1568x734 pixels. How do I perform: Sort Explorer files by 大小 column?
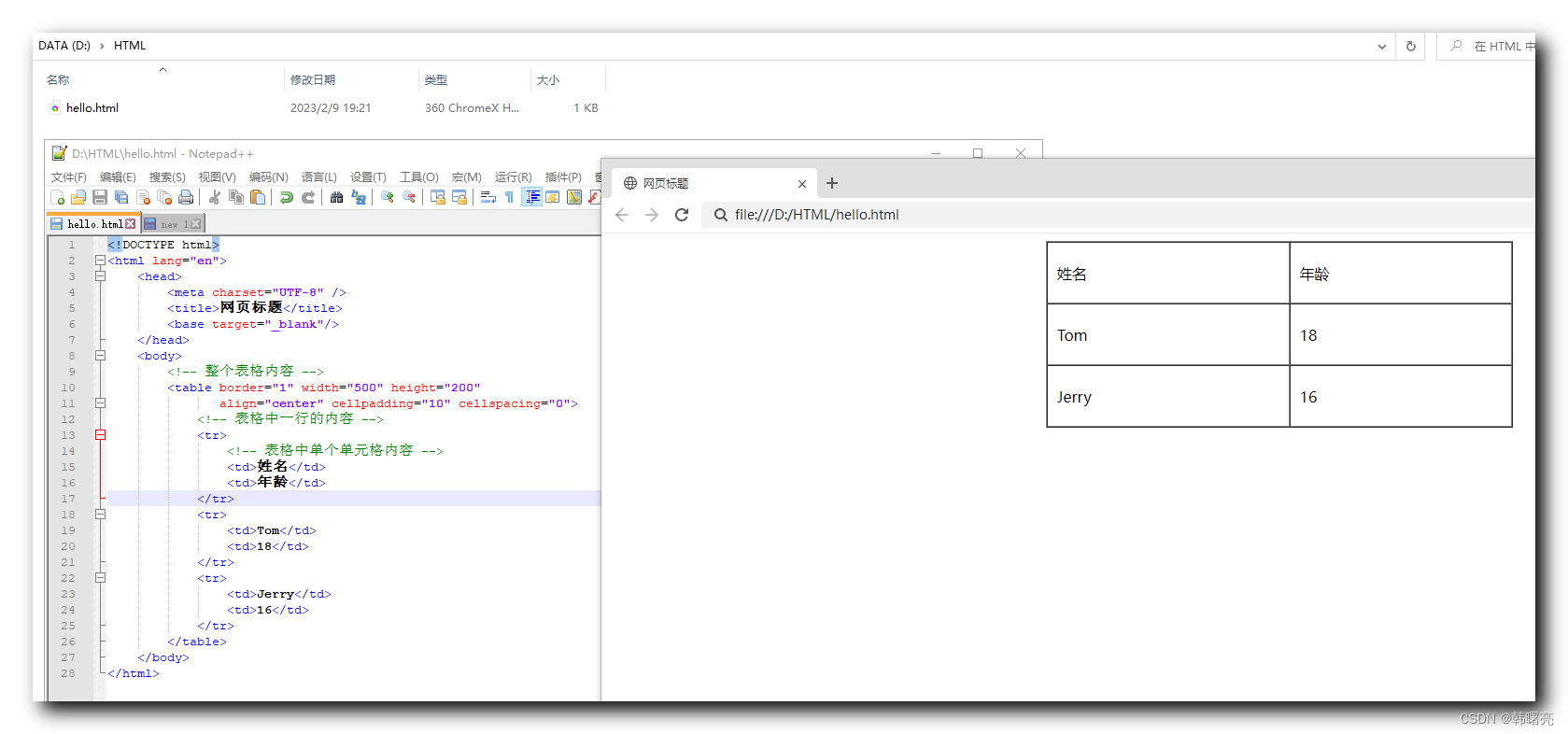(548, 80)
